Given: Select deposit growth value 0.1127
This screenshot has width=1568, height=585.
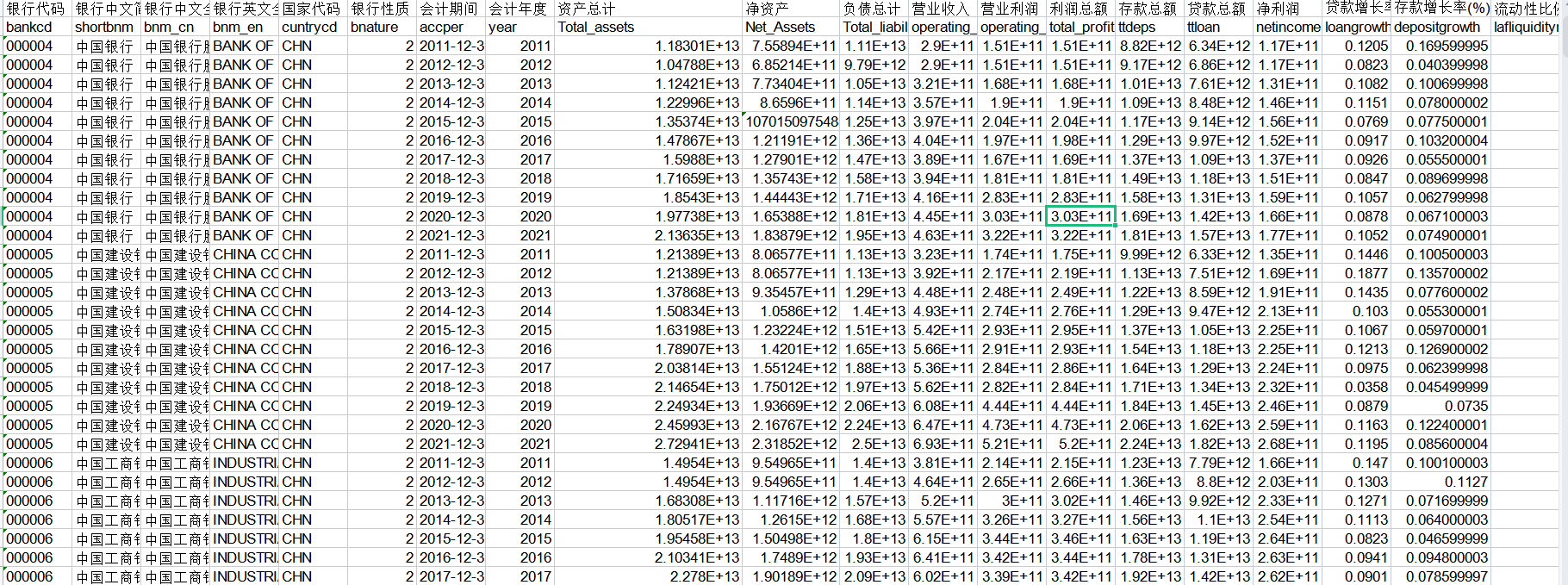Looking at the screenshot, I should pyautogui.click(x=1441, y=482).
